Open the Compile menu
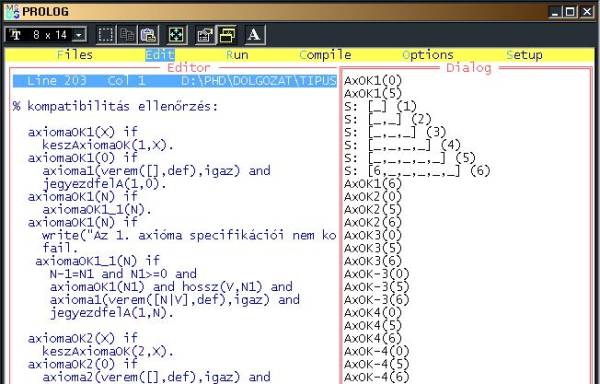This screenshot has width=600, height=384. tap(325, 55)
